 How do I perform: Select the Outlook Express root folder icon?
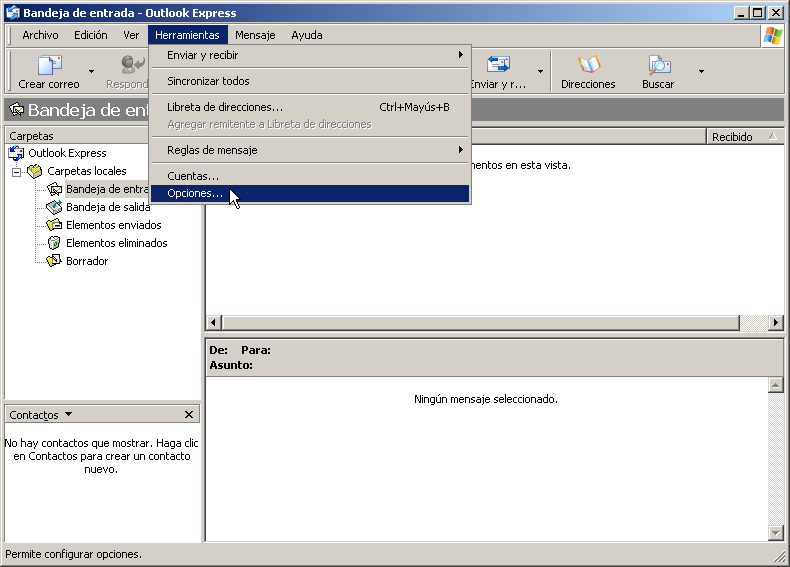tap(16, 153)
